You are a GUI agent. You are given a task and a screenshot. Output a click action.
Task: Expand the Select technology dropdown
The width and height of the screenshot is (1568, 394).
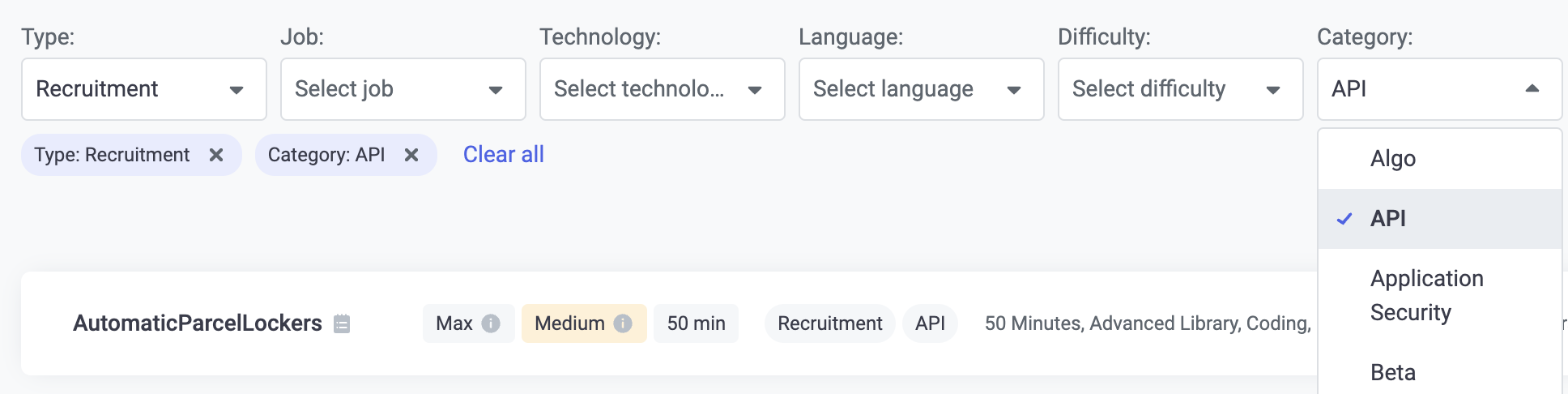point(663,89)
